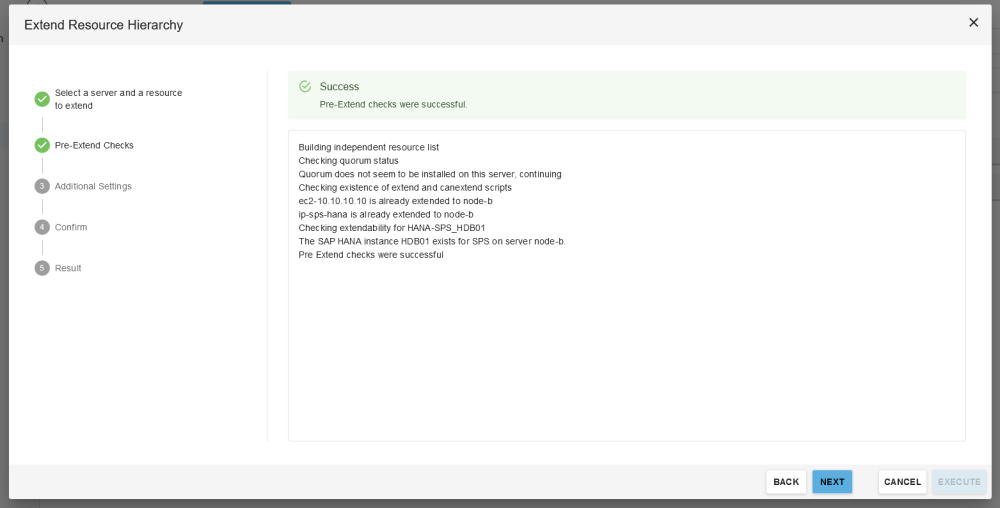The width and height of the screenshot is (1000, 508).
Task: Click the Pre-Extend Checks green checkmark icon
Action: [x=42, y=145]
